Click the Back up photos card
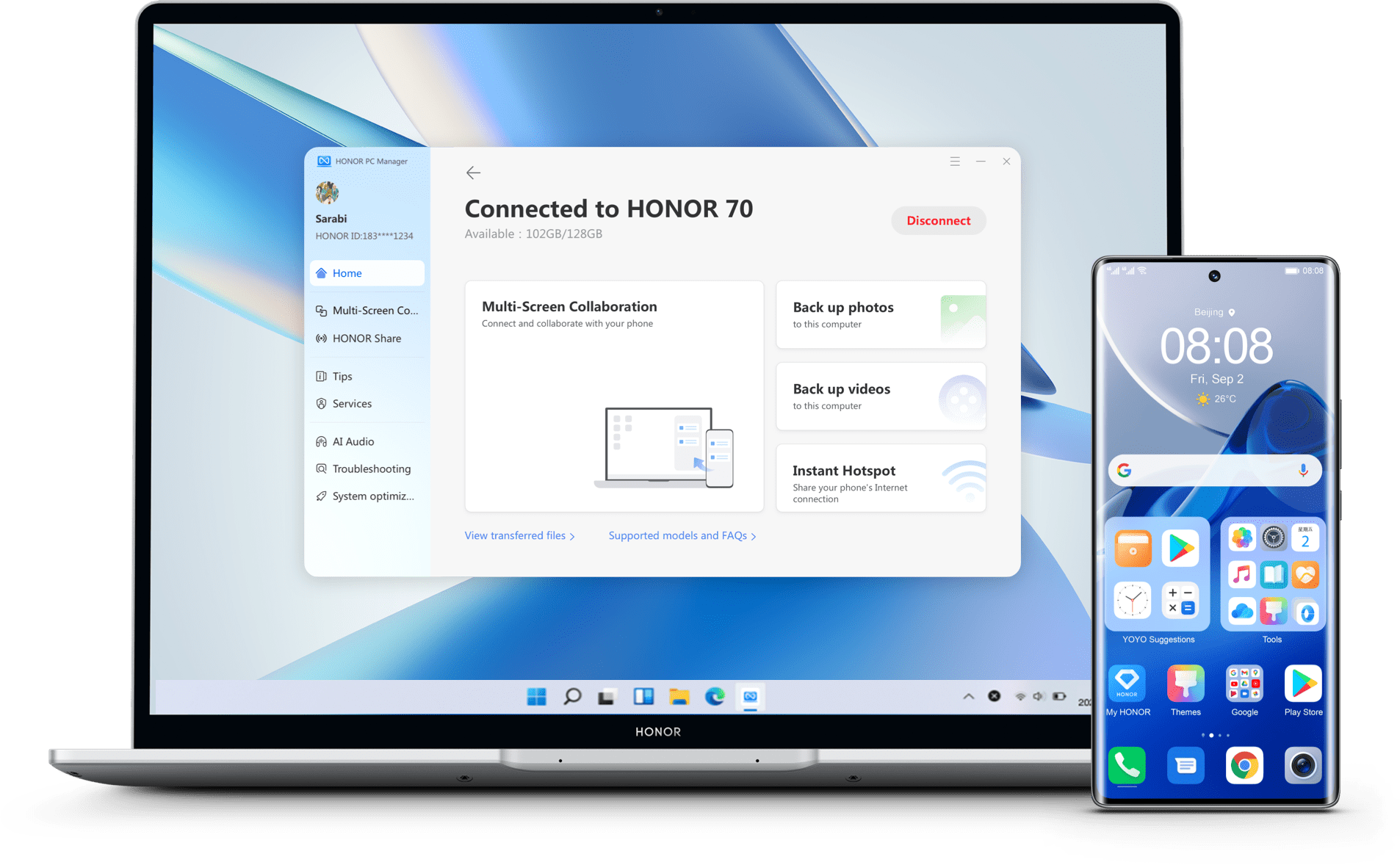Screen dimensions: 1400x865 click(x=880, y=315)
